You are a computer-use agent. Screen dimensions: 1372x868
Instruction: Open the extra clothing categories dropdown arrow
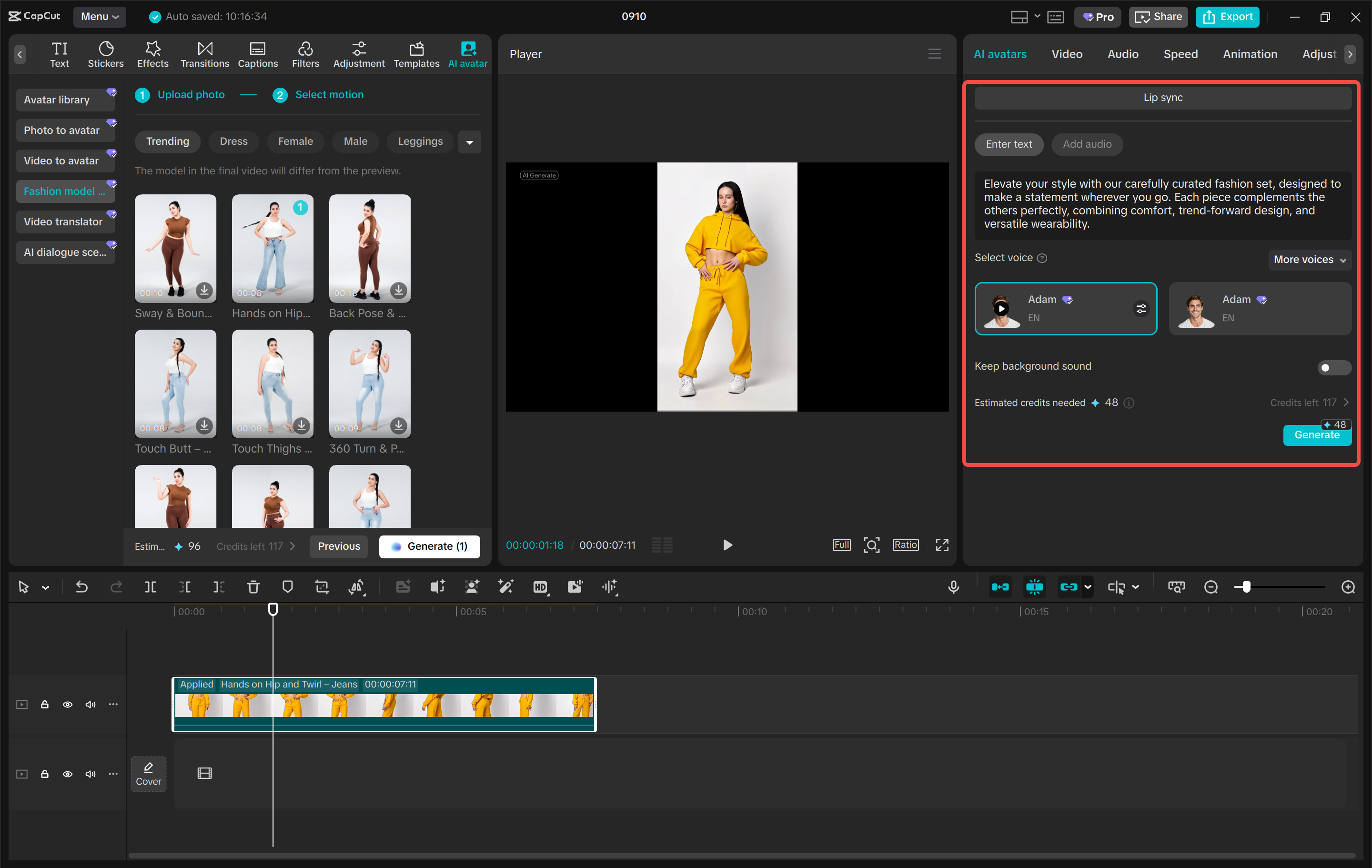click(x=470, y=141)
